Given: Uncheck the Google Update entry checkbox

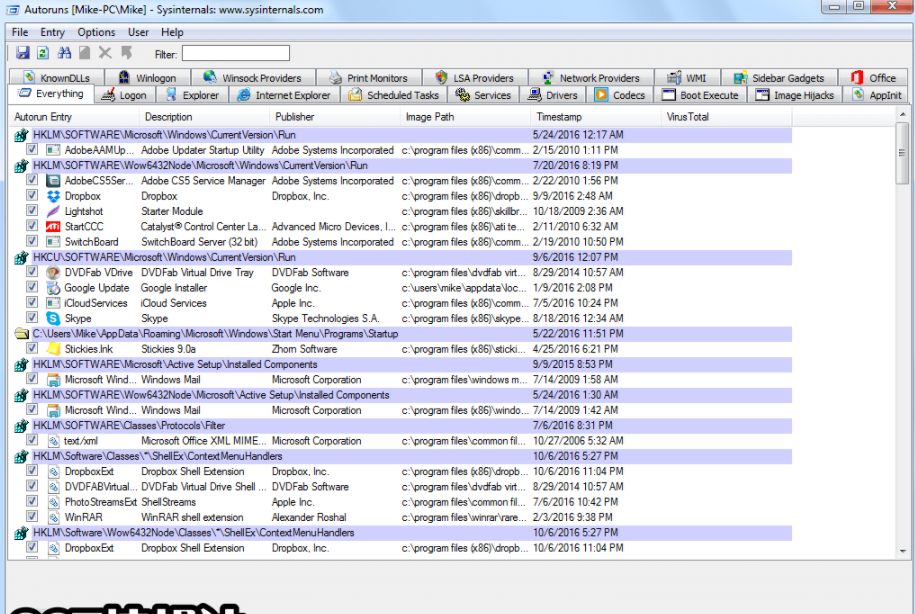Looking at the screenshot, I should pos(32,288).
